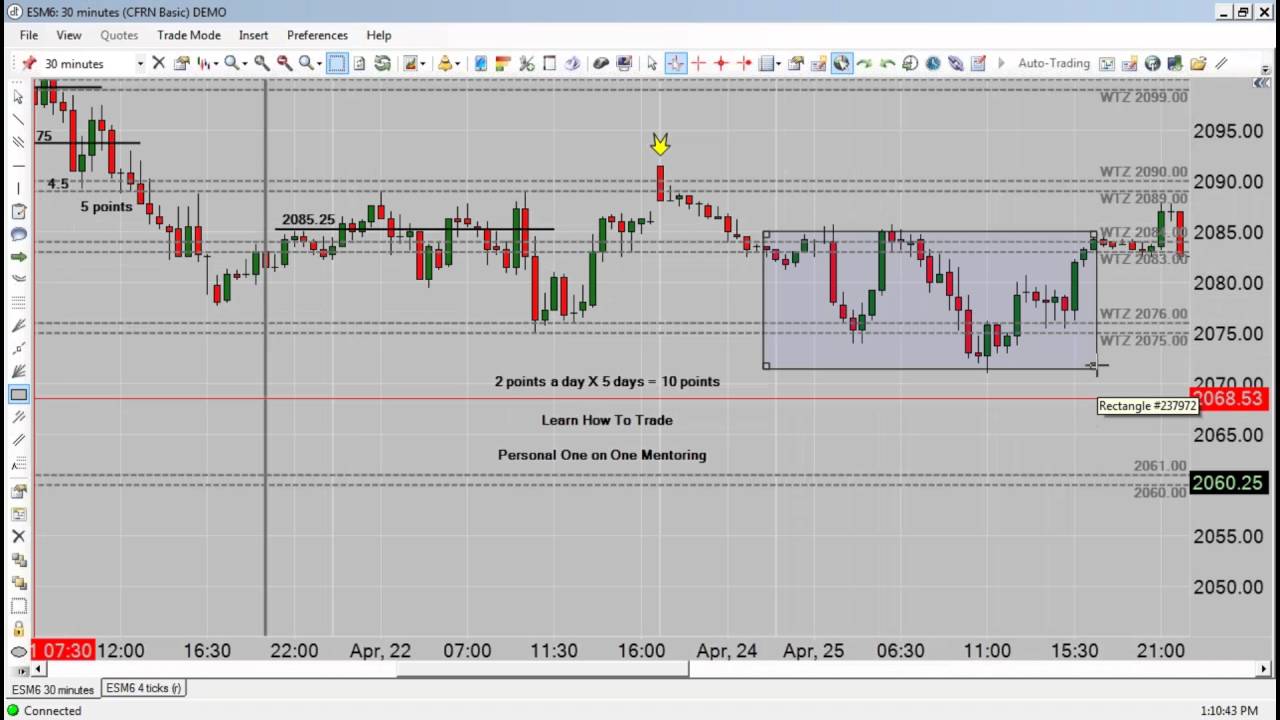Screen dimensions: 1280x720
Task: Select the arrow pointer cursor in toolbar
Action: [x=652, y=63]
